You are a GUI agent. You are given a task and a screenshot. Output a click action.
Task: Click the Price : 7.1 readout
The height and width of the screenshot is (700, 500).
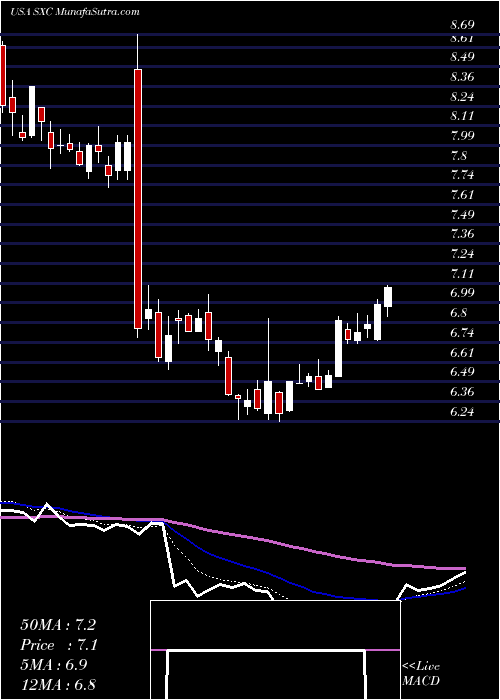coord(59,645)
